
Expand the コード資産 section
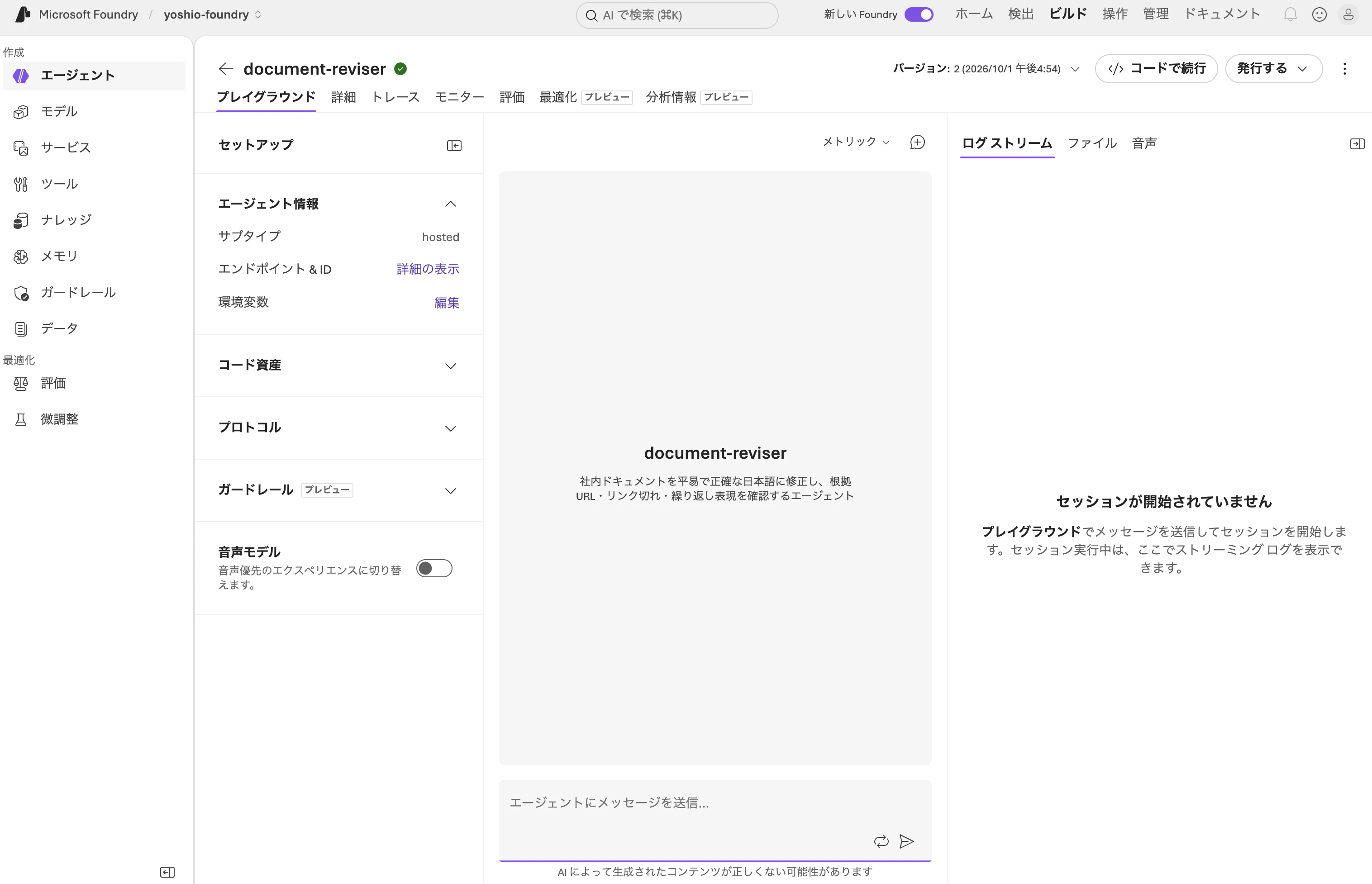pos(451,366)
